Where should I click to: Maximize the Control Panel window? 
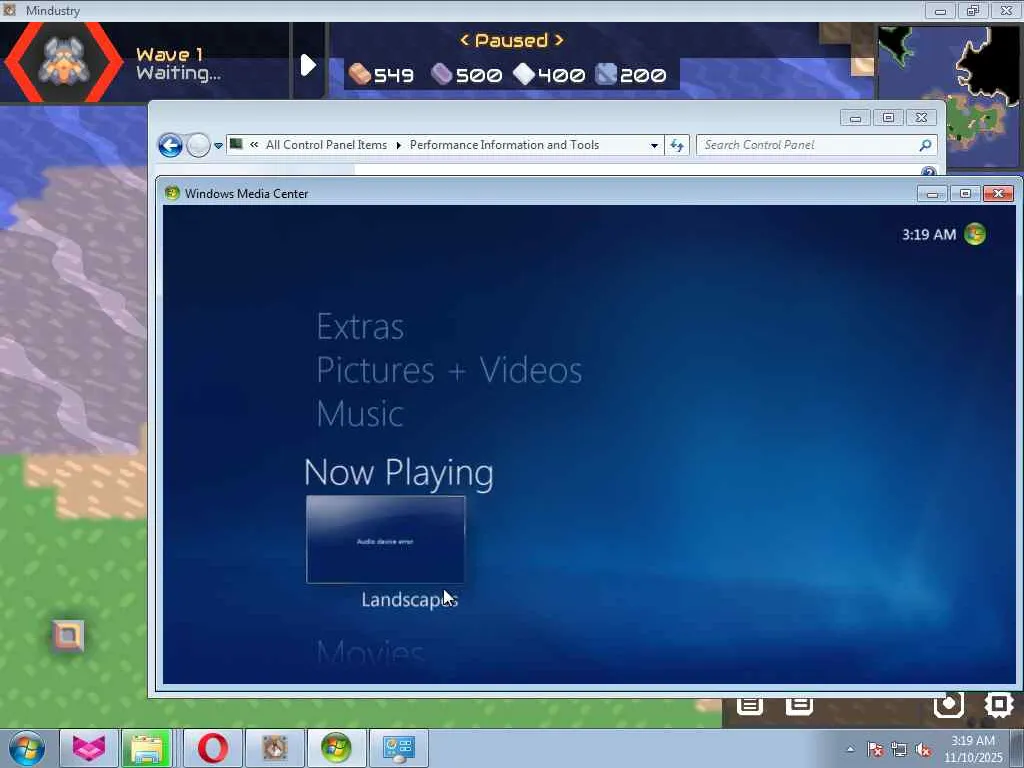pyautogui.click(x=888, y=118)
